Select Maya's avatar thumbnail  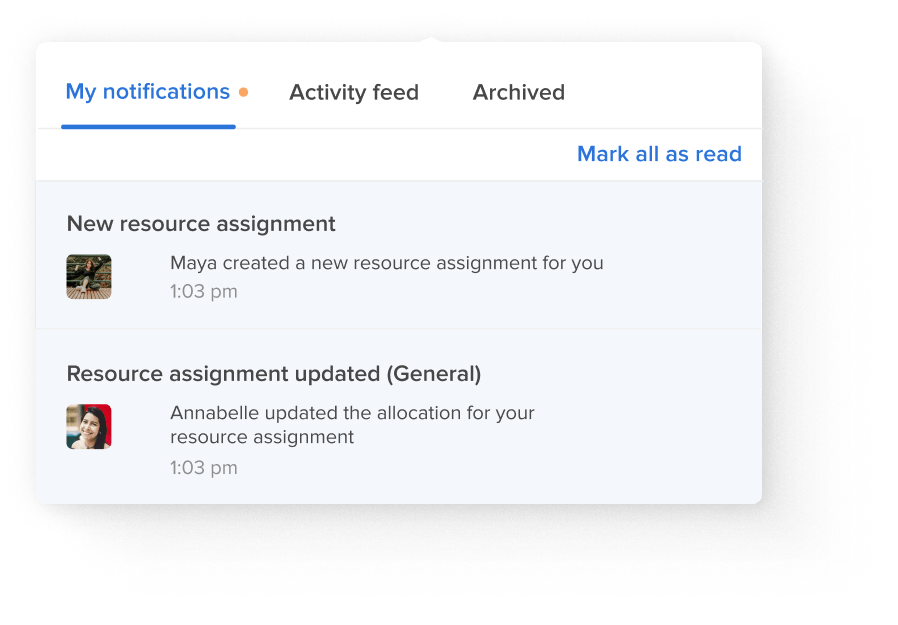point(89,277)
